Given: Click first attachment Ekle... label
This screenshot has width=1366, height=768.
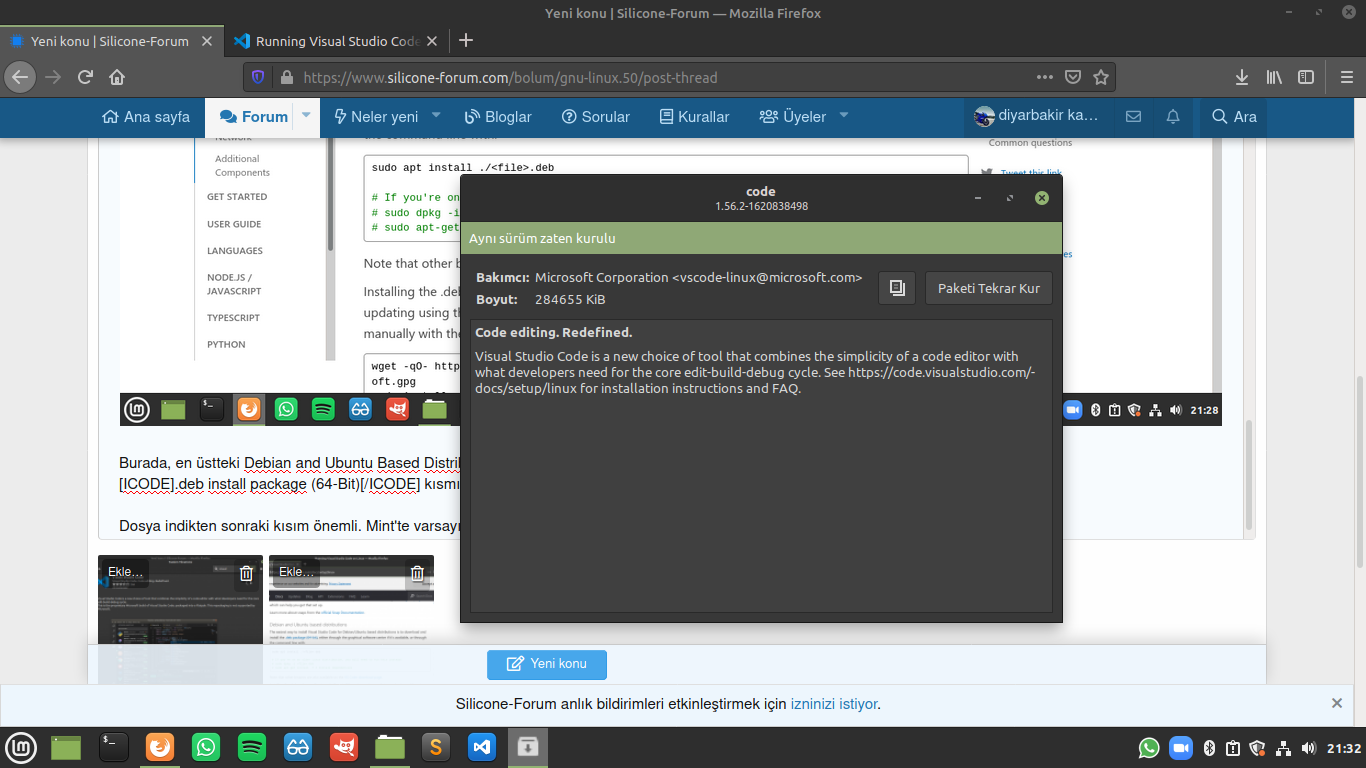Looking at the screenshot, I should (x=127, y=572).
